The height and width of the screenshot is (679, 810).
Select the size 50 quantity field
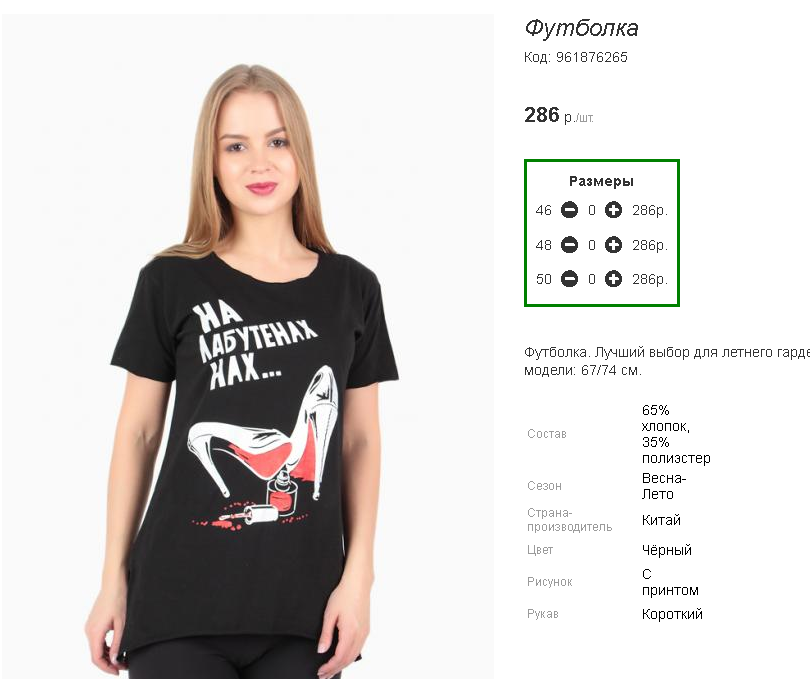[x=591, y=279]
